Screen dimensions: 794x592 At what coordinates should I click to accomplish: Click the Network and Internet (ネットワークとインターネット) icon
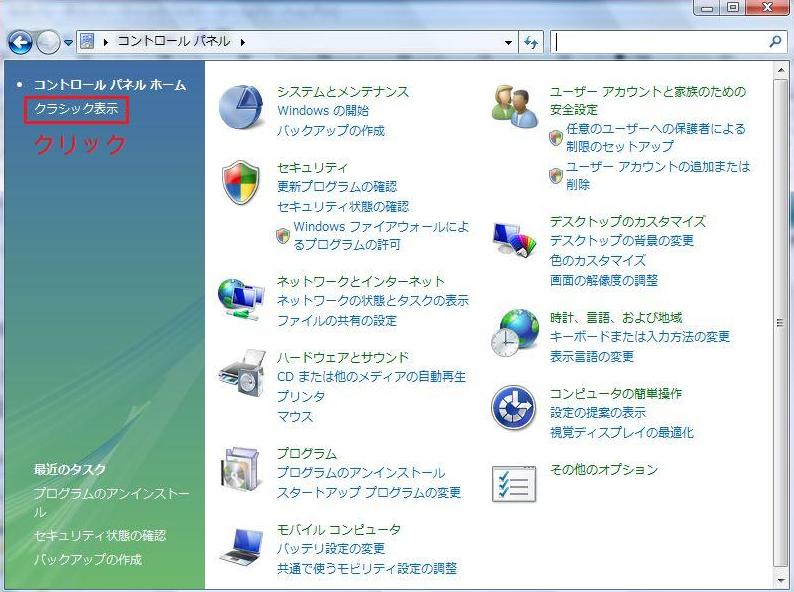coord(240,298)
